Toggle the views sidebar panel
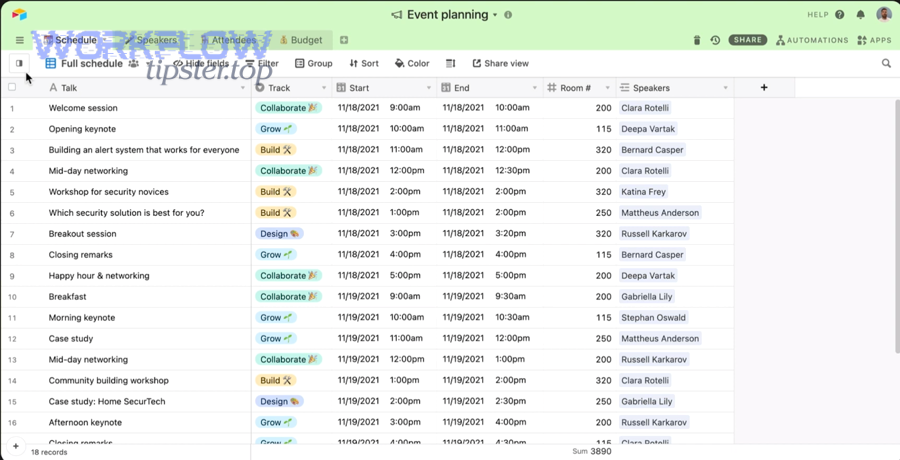Viewport: 900px width, 460px height. click(18, 63)
